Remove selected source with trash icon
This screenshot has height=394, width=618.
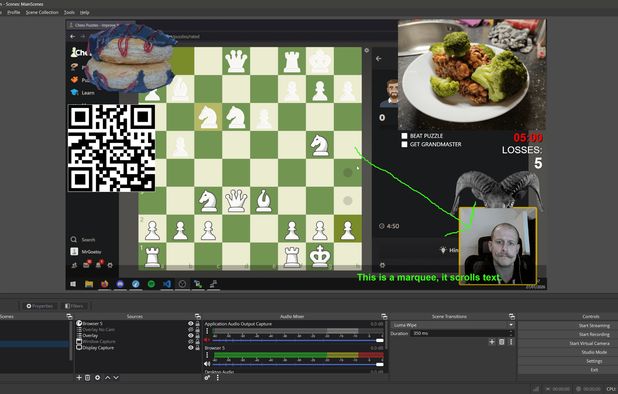point(87,377)
